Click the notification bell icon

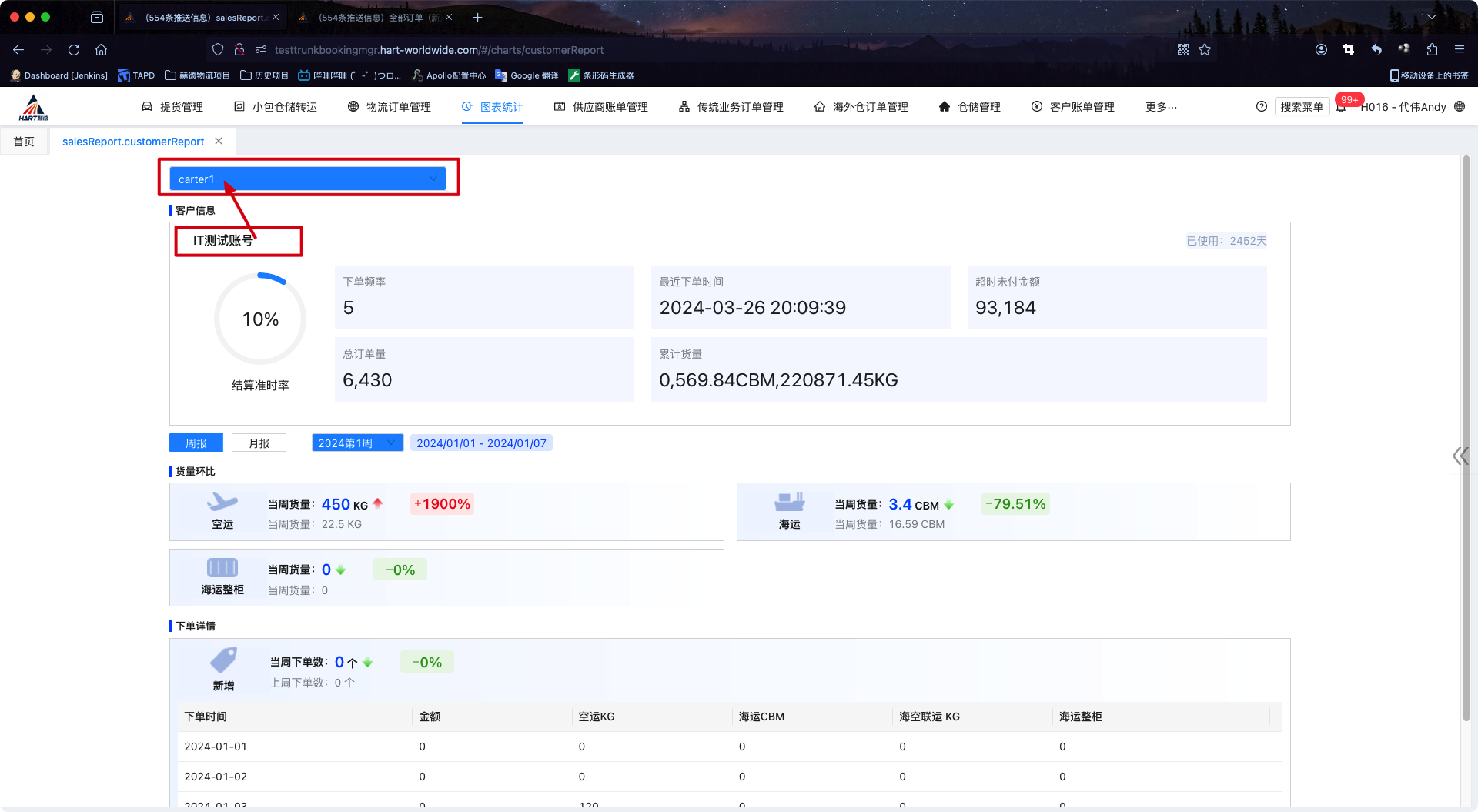point(1341,108)
